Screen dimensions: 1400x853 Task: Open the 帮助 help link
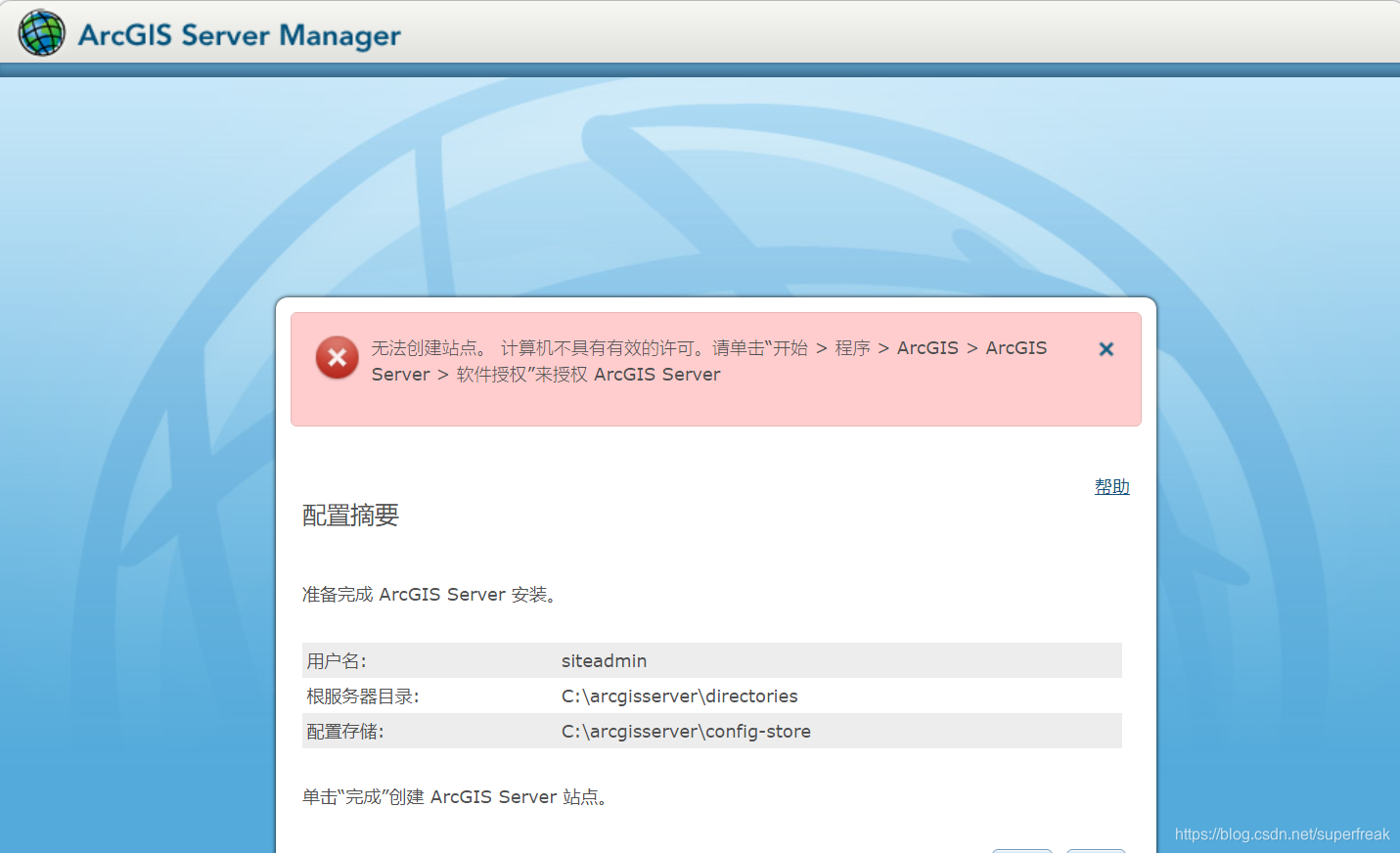click(1111, 486)
